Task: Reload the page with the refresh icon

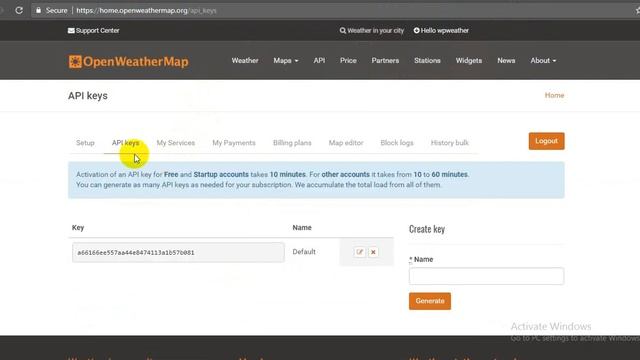Action: click(x=19, y=10)
